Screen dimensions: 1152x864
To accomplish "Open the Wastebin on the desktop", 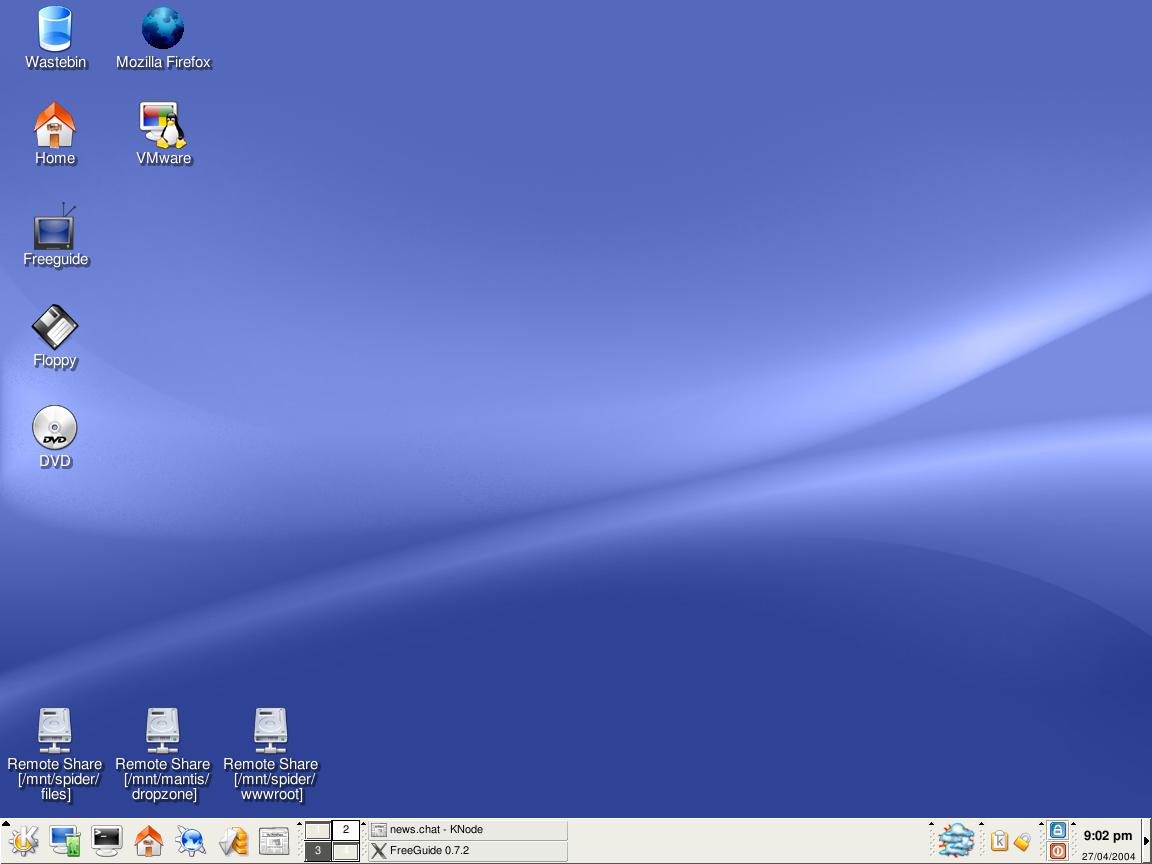I will click(x=55, y=30).
